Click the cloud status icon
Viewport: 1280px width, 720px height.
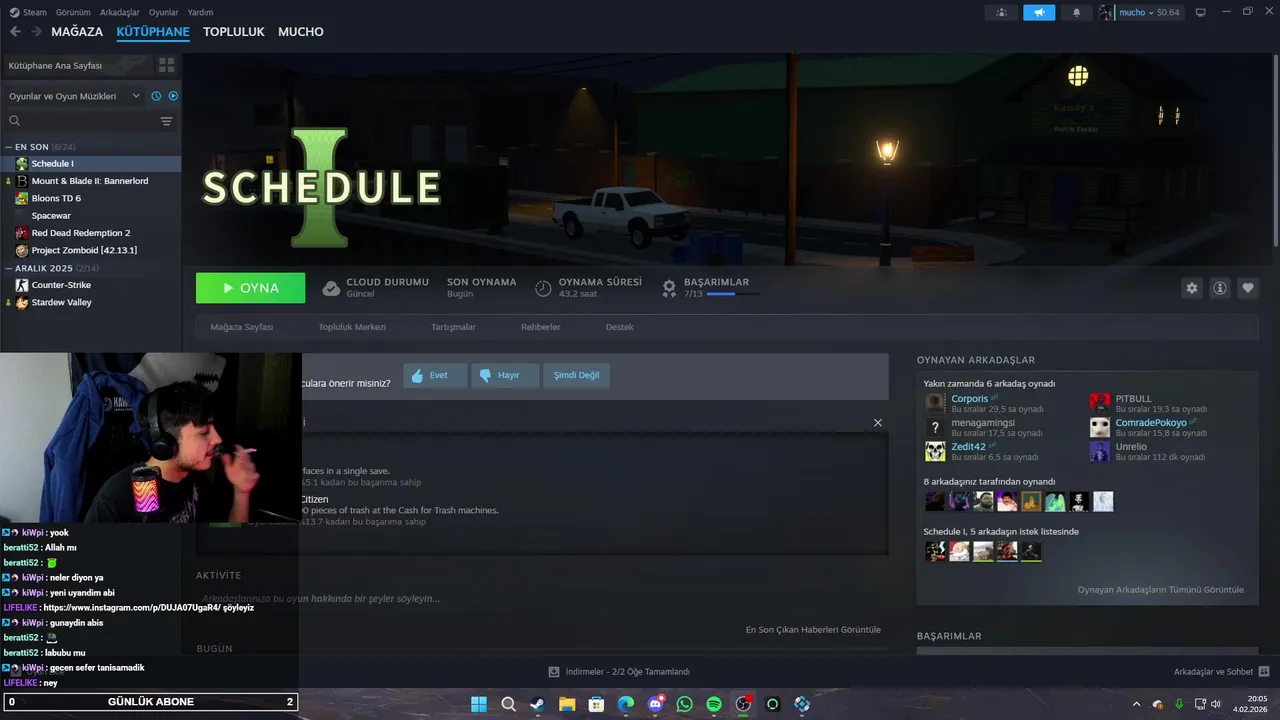331,288
